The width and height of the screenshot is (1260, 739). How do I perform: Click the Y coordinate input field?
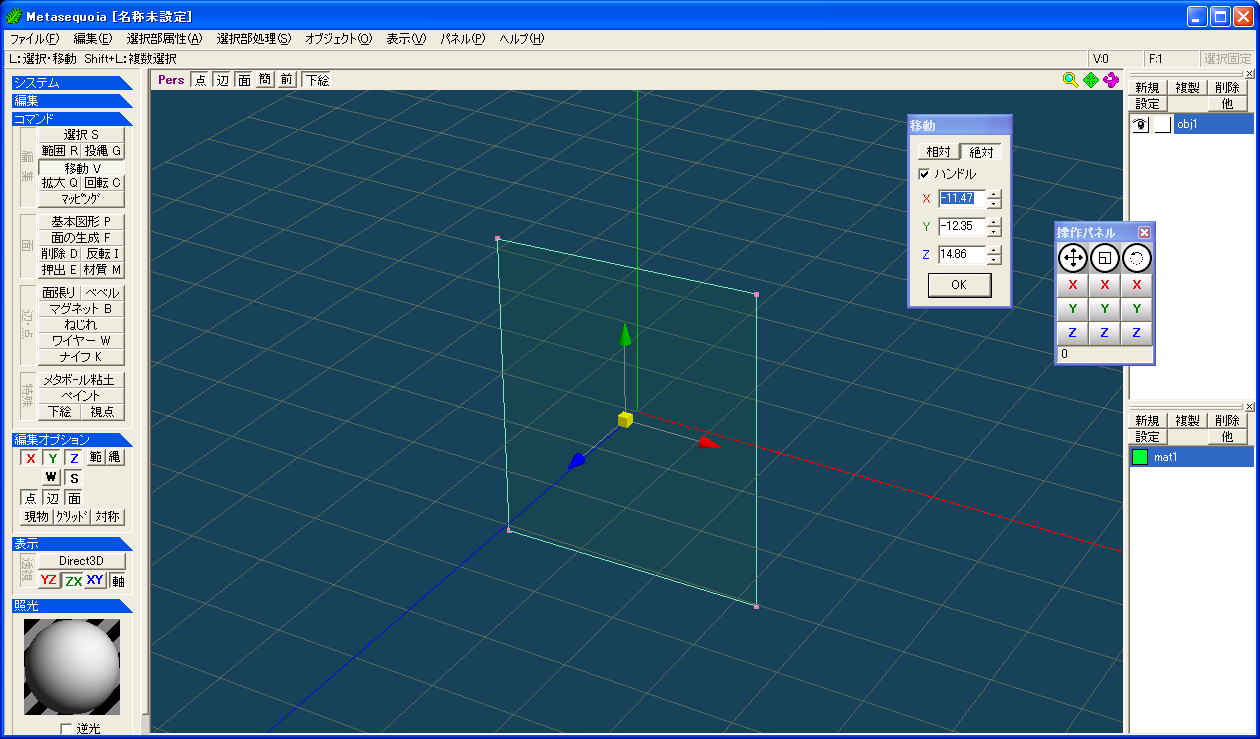961,226
